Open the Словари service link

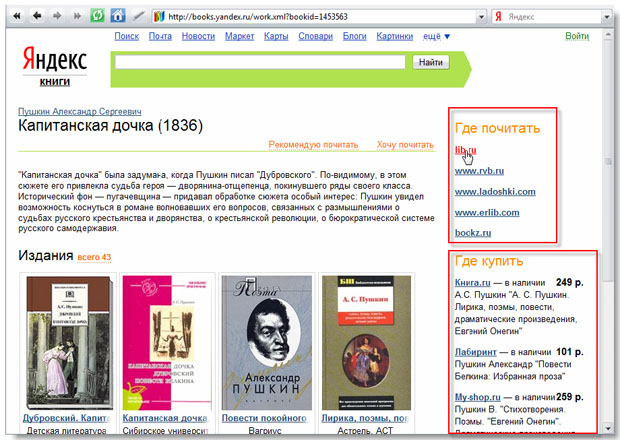[x=316, y=36]
